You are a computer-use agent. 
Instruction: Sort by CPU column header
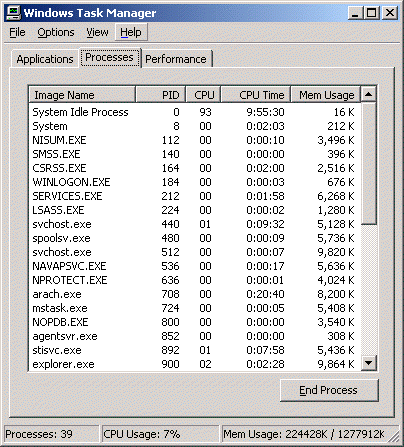pyautogui.click(x=203, y=95)
